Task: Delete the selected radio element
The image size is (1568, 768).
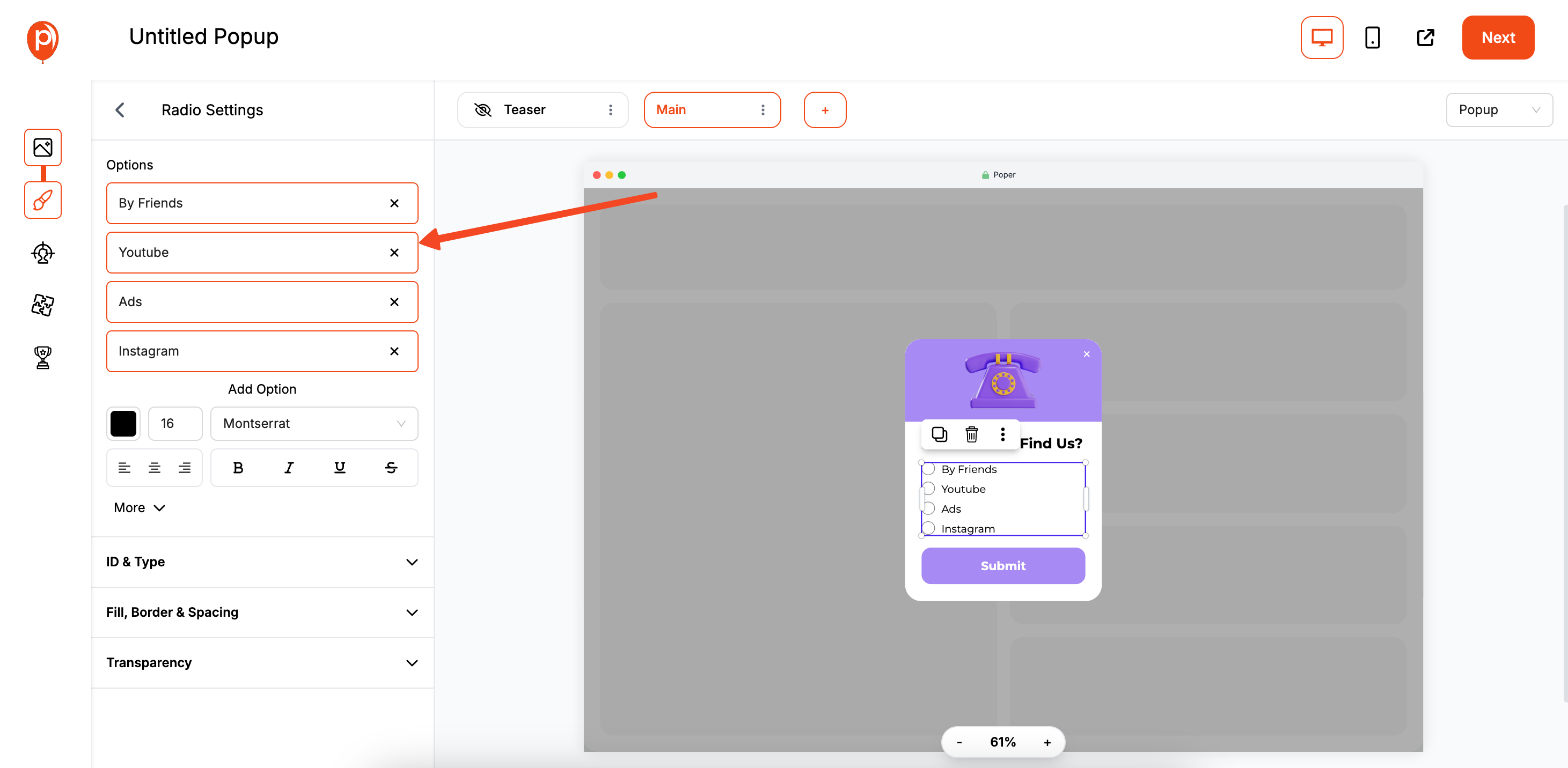Action: tap(971, 434)
